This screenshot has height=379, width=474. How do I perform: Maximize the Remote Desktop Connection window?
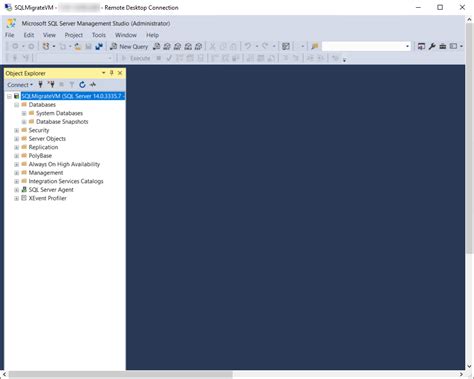440,7
